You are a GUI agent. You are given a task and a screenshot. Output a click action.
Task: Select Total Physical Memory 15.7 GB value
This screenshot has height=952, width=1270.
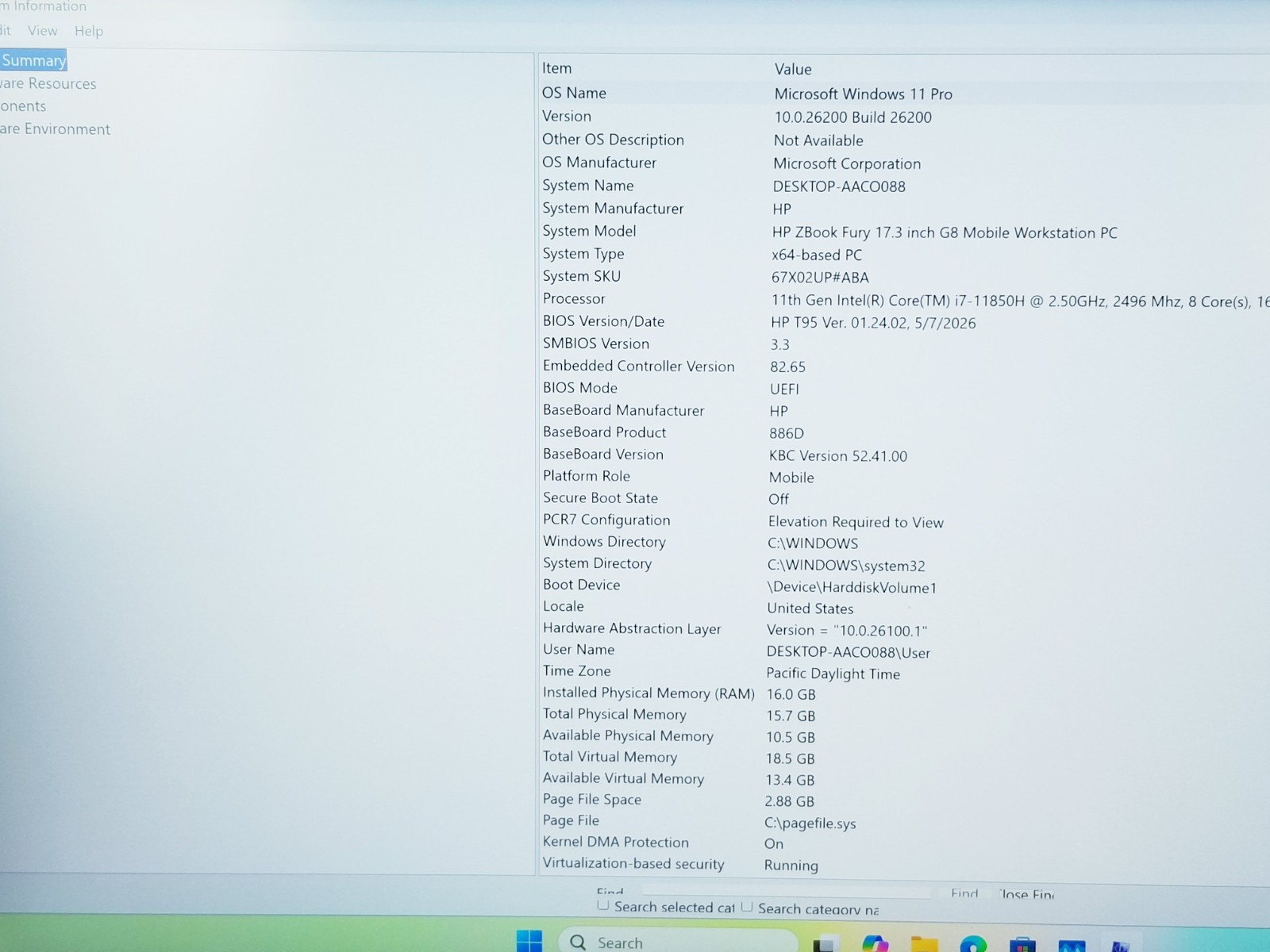(x=790, y=716)
